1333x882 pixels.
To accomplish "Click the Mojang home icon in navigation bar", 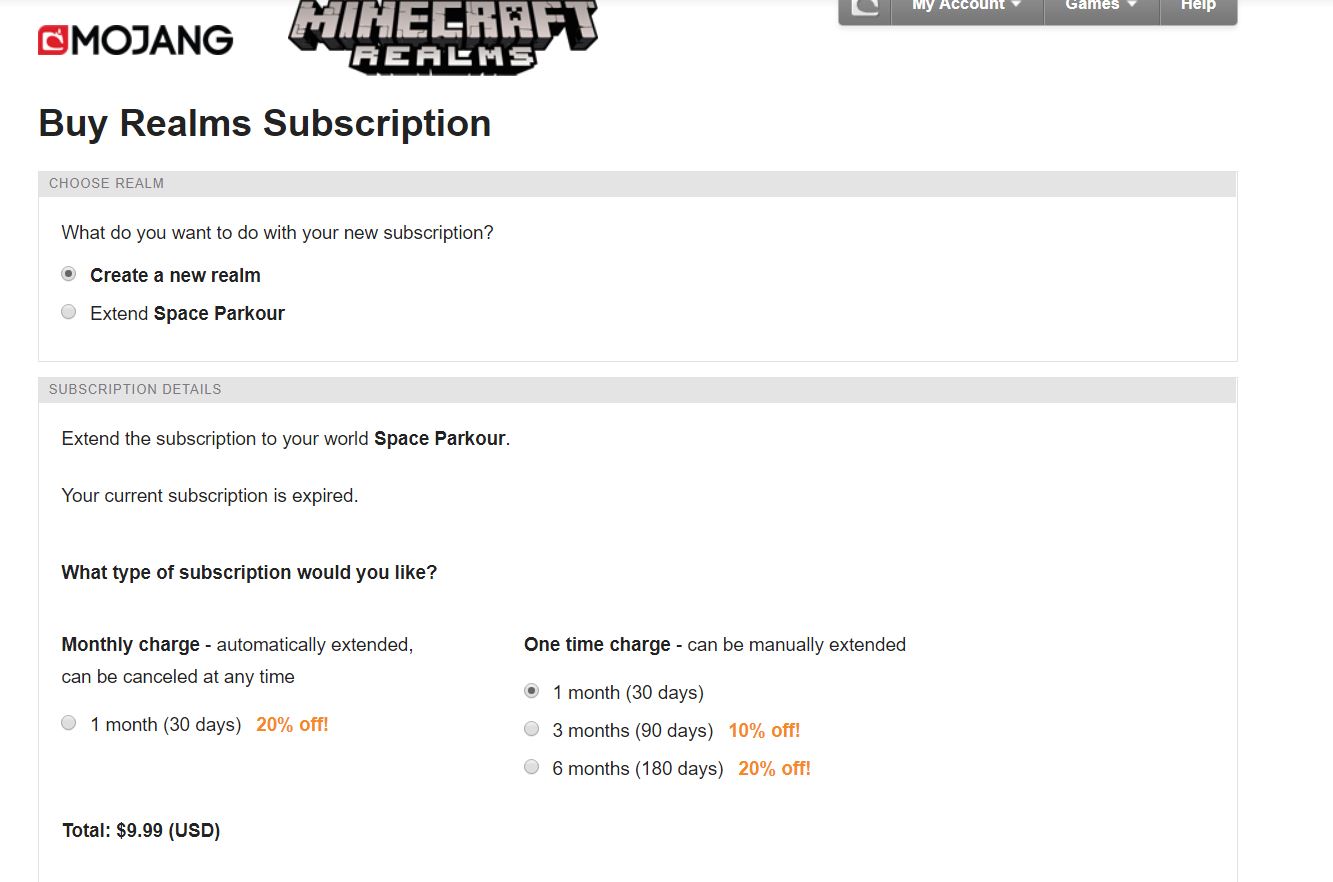I will pos(864,8).
